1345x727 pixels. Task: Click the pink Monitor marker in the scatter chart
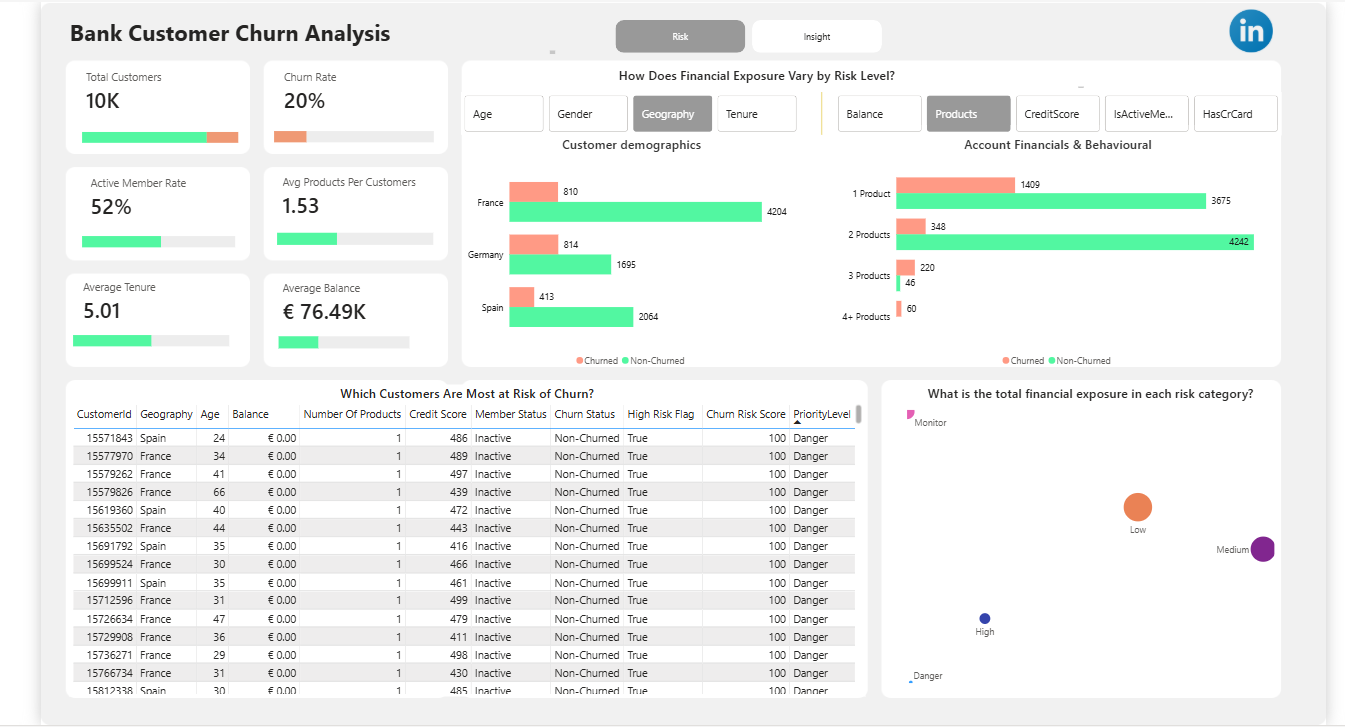[910, 412]
